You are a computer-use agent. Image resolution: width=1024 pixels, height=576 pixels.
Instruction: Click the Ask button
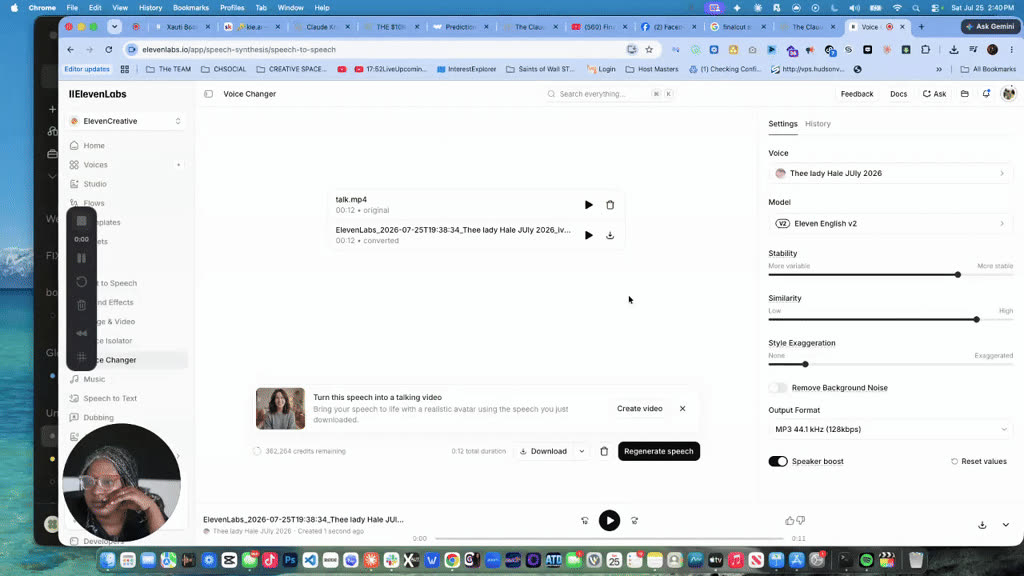click(934, 94)
